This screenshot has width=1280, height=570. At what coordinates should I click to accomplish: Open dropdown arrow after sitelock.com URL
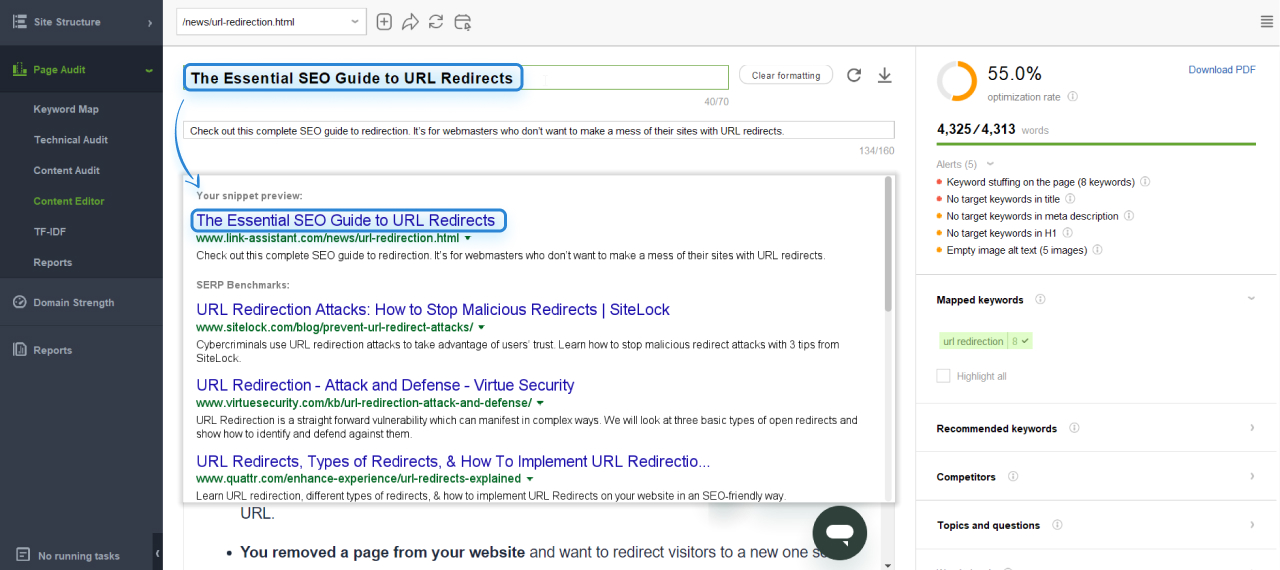[x=481, y=327]
